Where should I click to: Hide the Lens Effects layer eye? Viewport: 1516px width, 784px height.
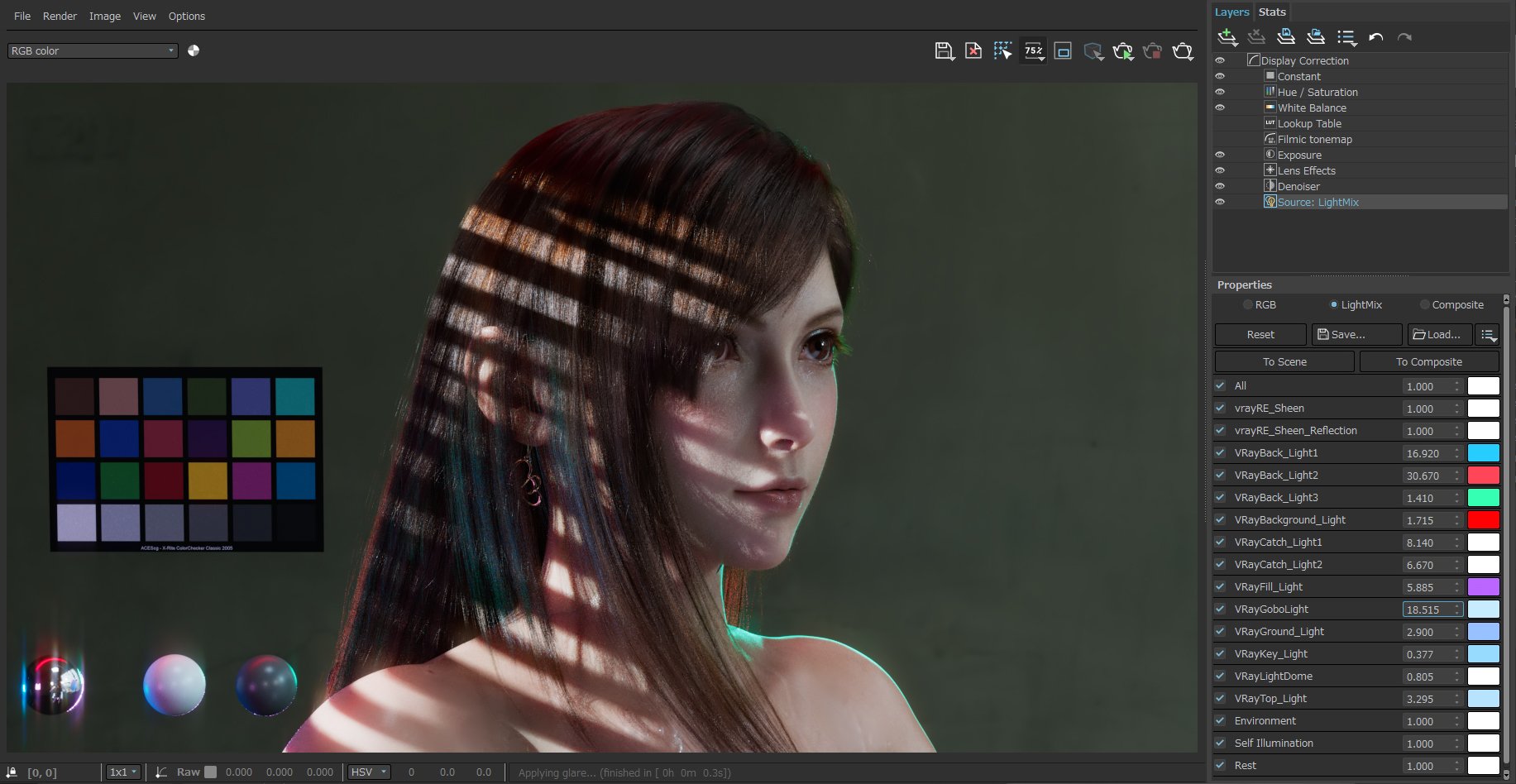[1220, 170]
